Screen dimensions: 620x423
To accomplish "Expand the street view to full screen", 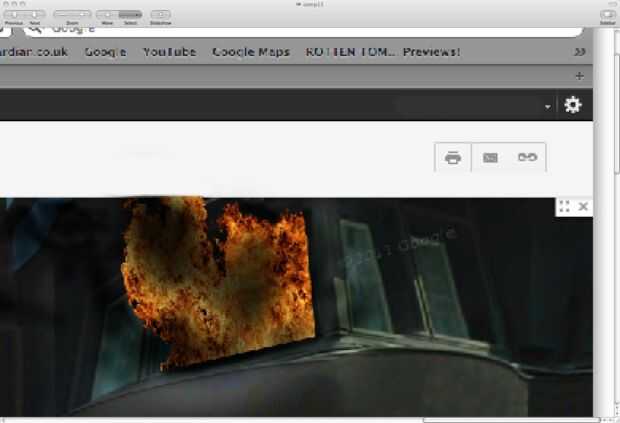I will [x=565, y=206].
